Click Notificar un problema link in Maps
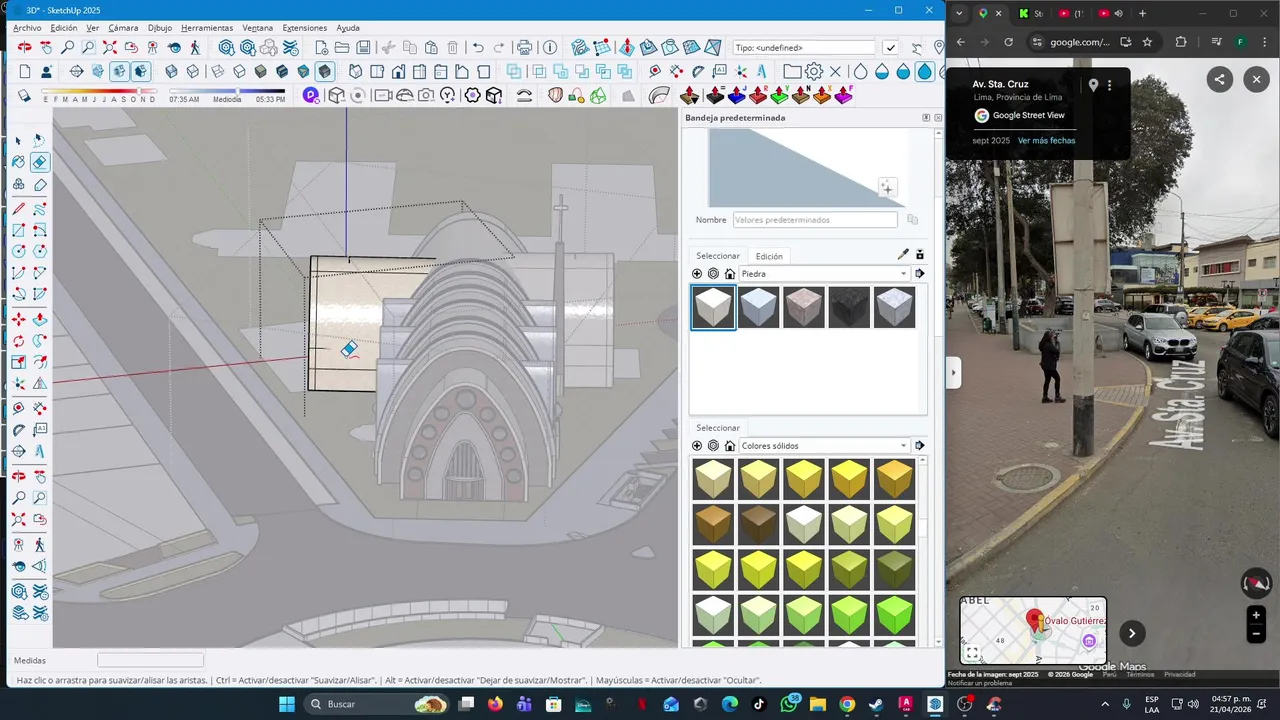 point(979,683)
